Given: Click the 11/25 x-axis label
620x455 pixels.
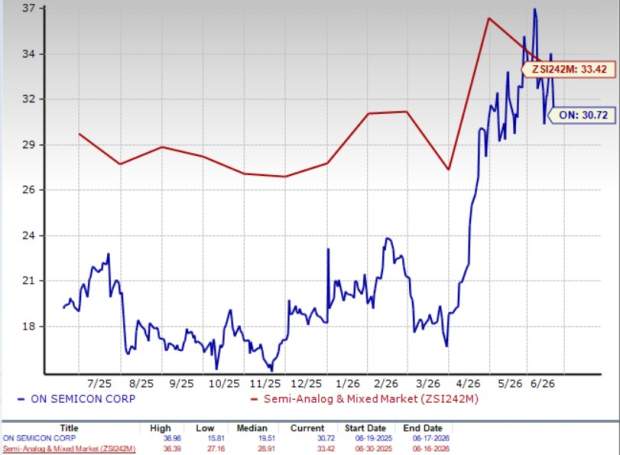Looking at the screenshot, I should click(x=265, y=384).
